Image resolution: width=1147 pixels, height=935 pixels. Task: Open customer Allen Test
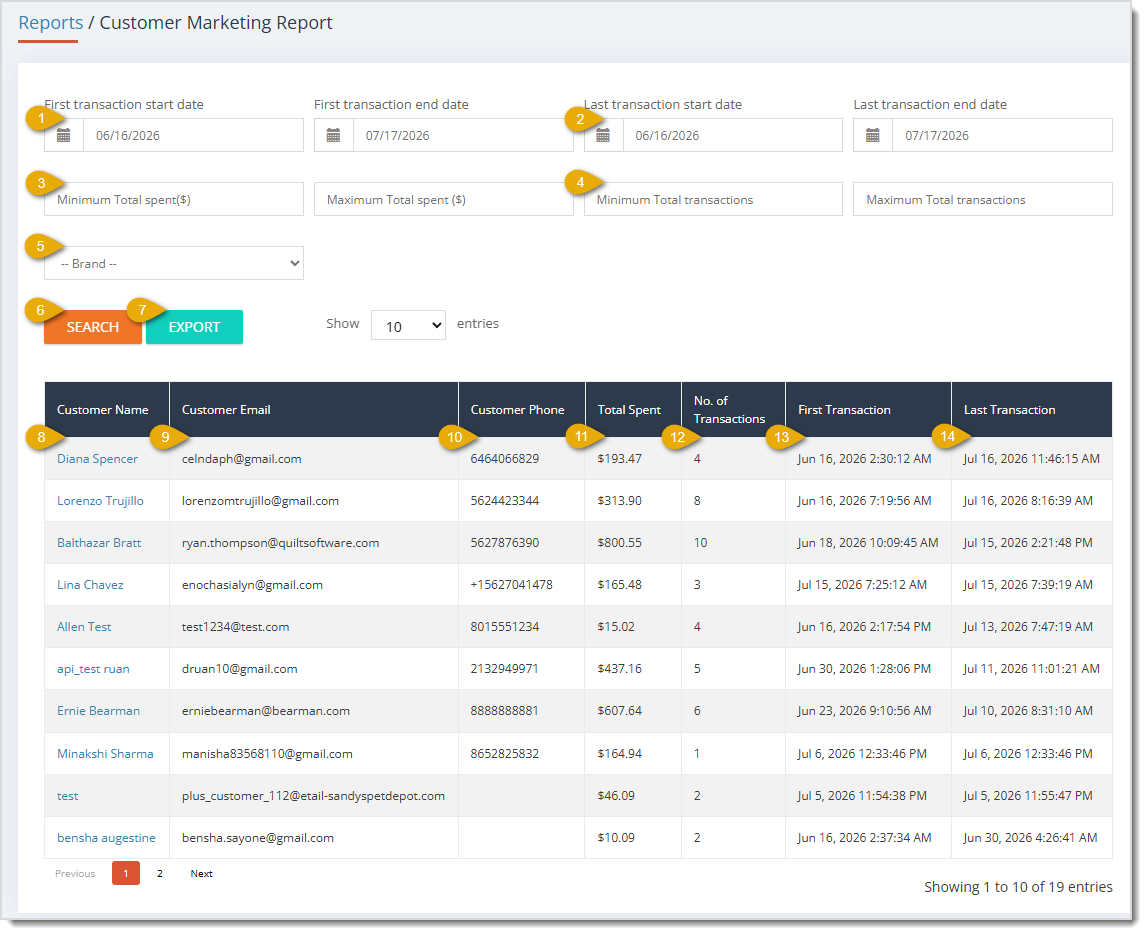click(84, 627)
